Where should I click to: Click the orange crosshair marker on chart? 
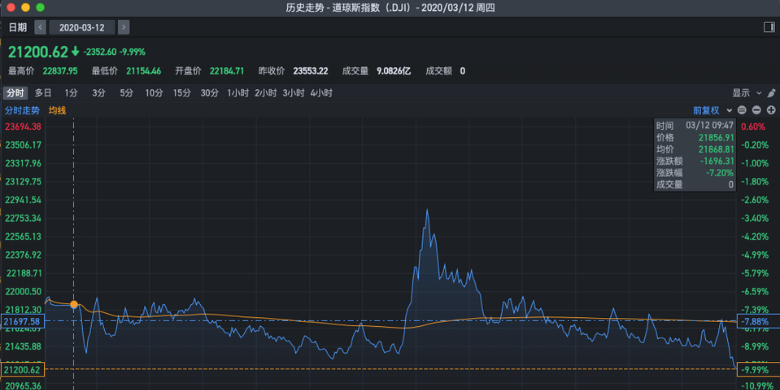click(x=74, y=304)
